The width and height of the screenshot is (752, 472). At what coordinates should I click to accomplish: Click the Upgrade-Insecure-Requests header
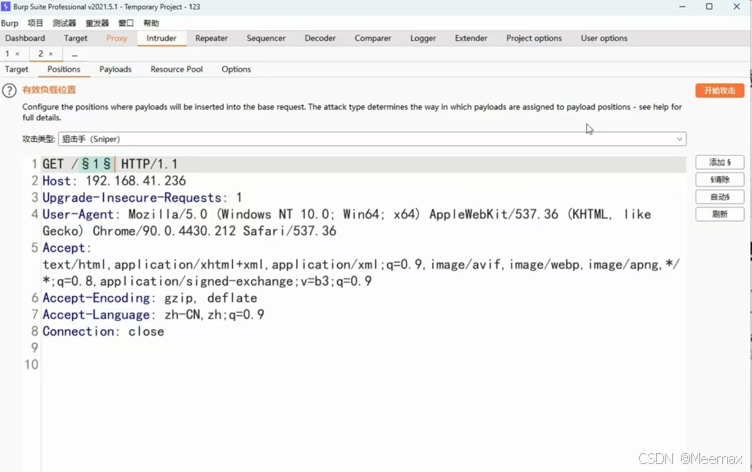(x=132, y=198)
